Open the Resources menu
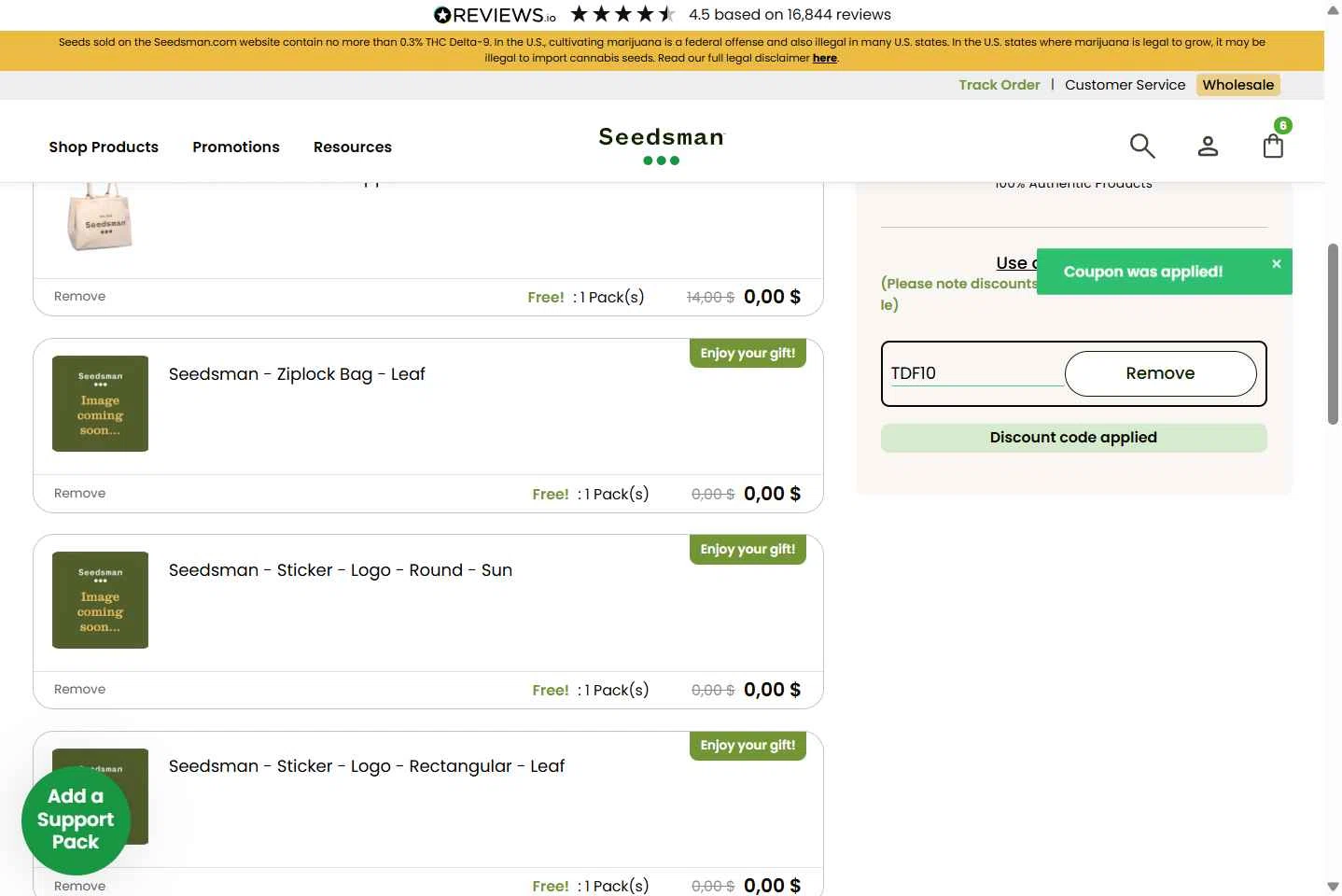This screenshot has height=896, width=1342. (353, 147)
